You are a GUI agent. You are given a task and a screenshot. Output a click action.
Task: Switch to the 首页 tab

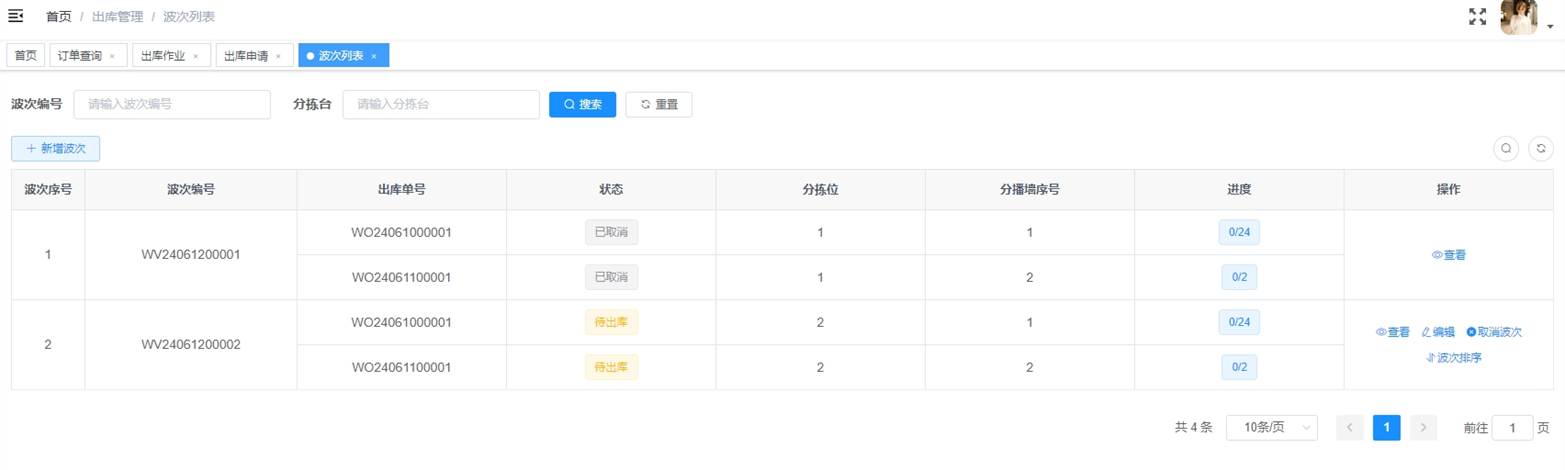pyautogui.click(x=26, y=56)
